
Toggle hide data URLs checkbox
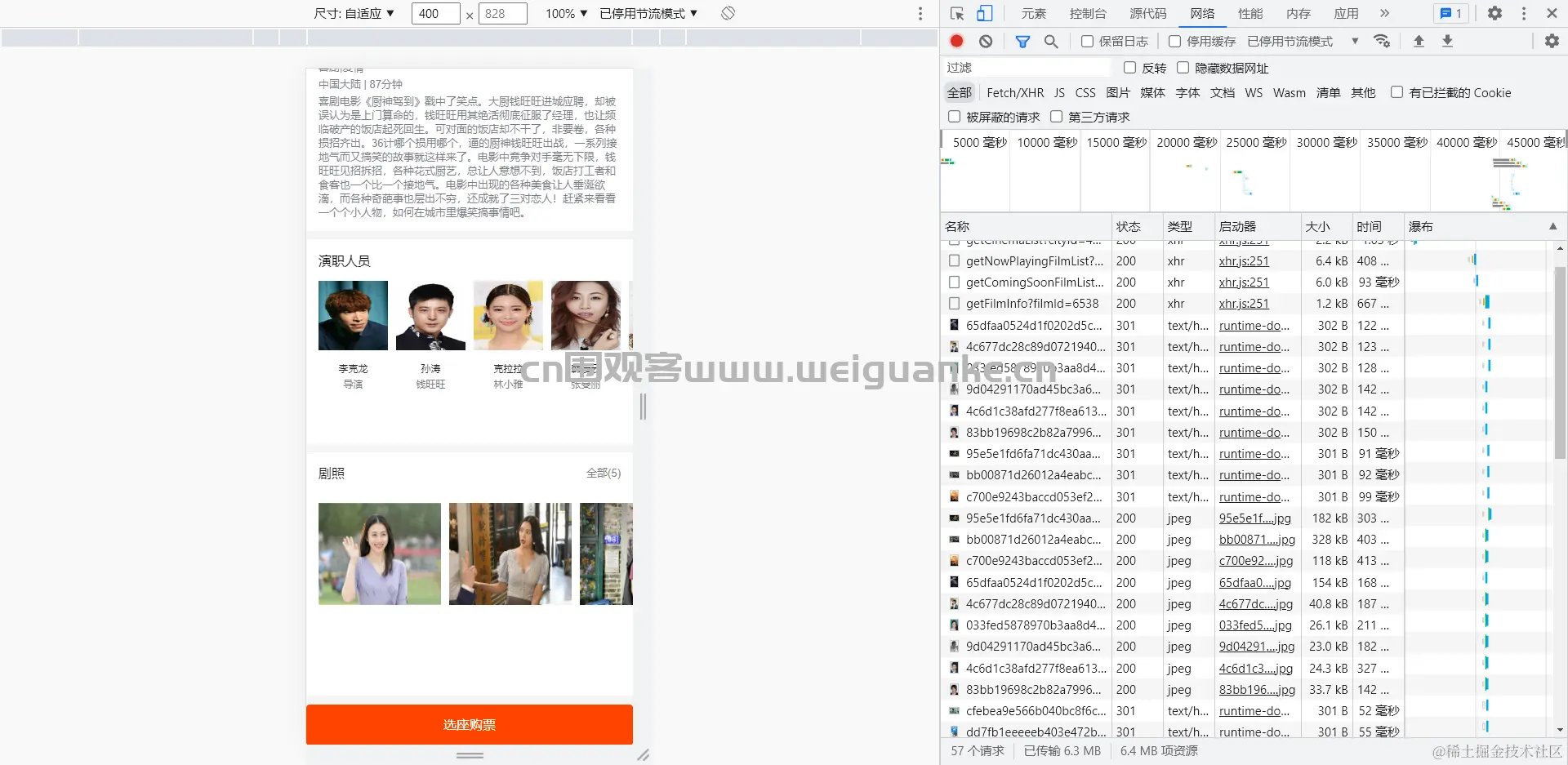[x=1183, y=68]
